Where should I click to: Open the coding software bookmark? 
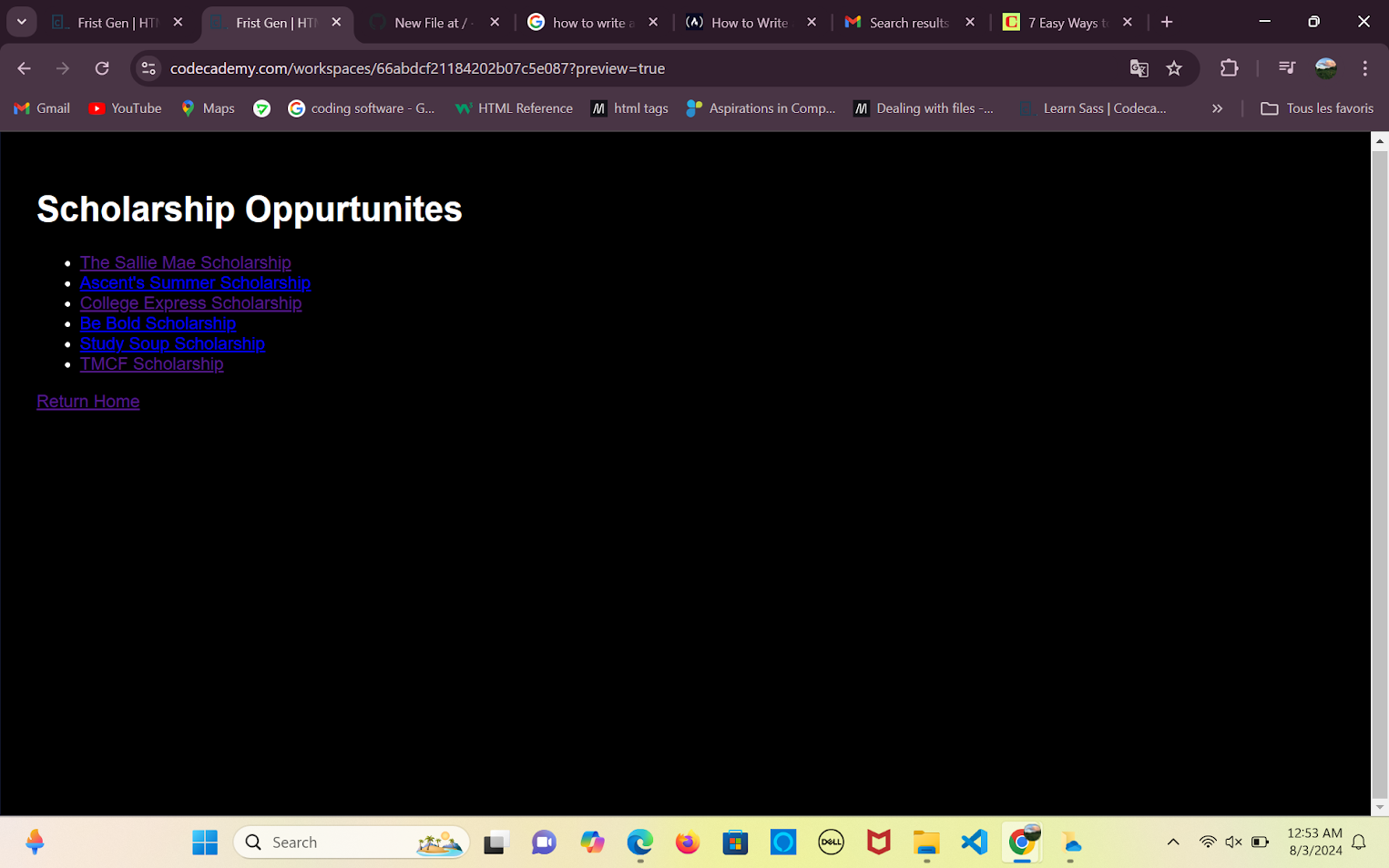[x=362, y=108]
